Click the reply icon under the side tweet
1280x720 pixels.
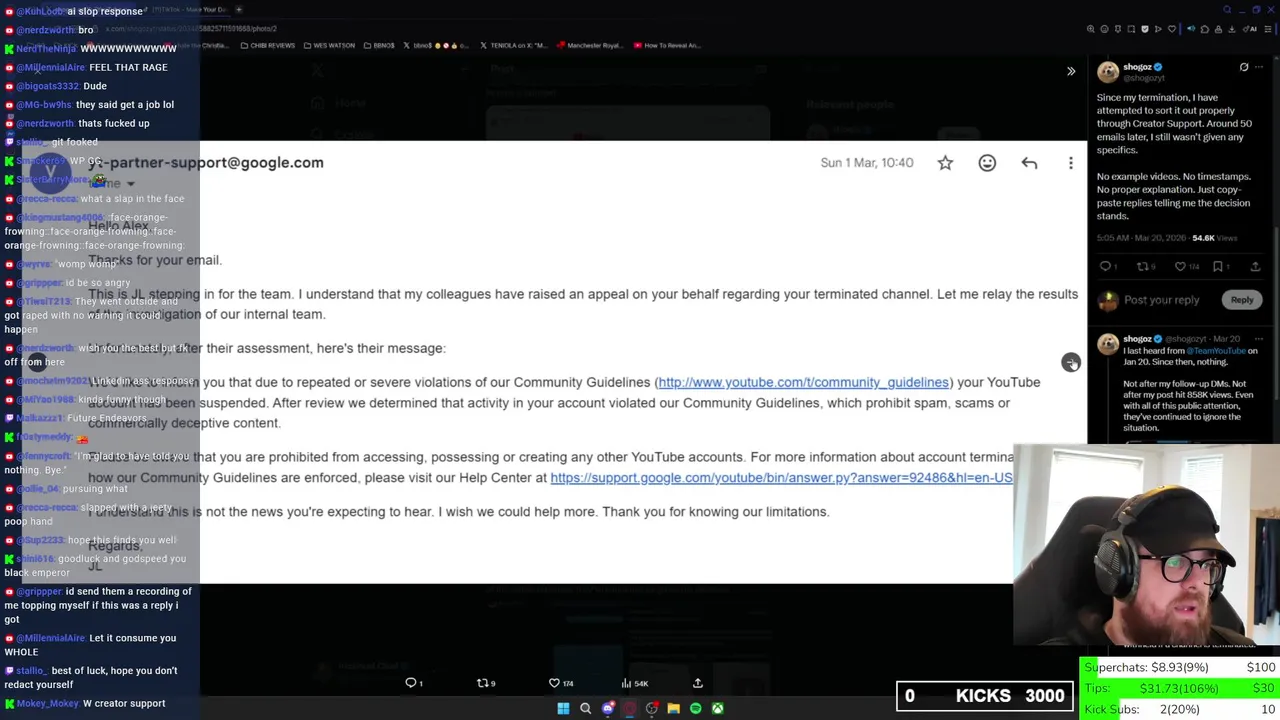click(1106, 266)
